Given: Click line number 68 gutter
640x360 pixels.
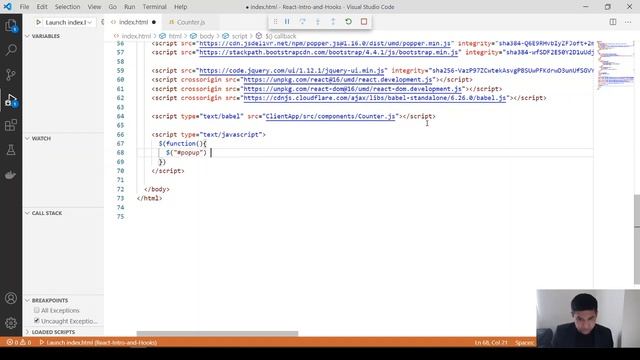Looking at the screenshot, I should coord(120,153).
